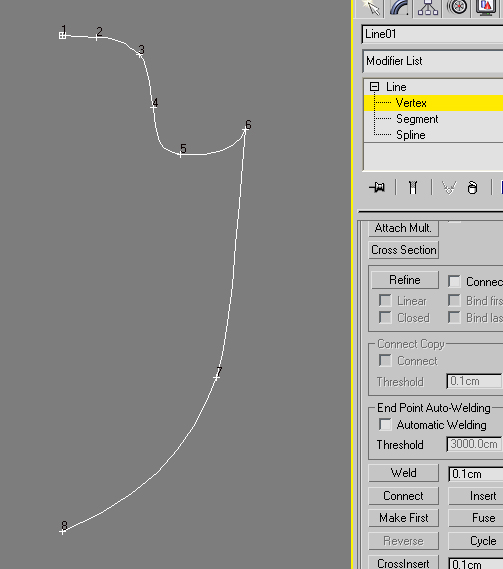
Task: Open the Display panel tab
Action: [486, 7]
